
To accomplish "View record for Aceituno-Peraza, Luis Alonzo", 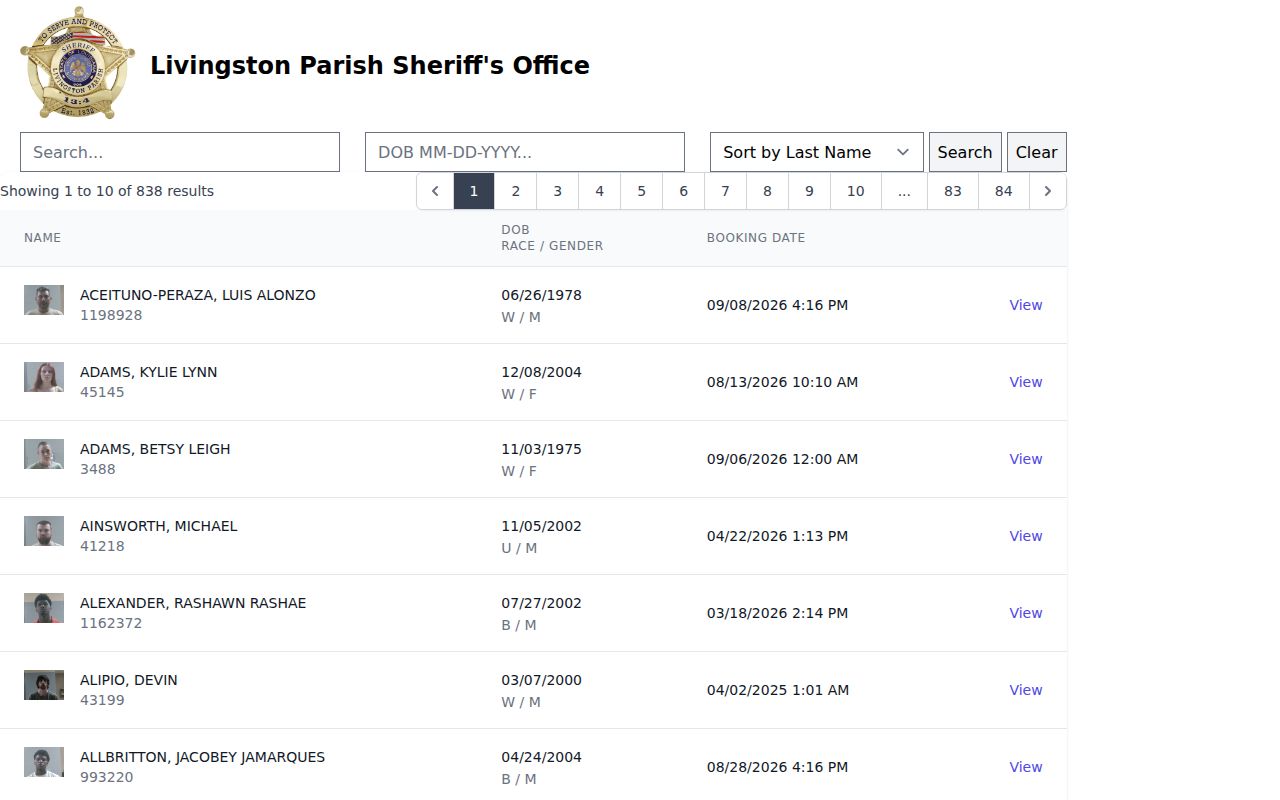I will [1026, 305].
